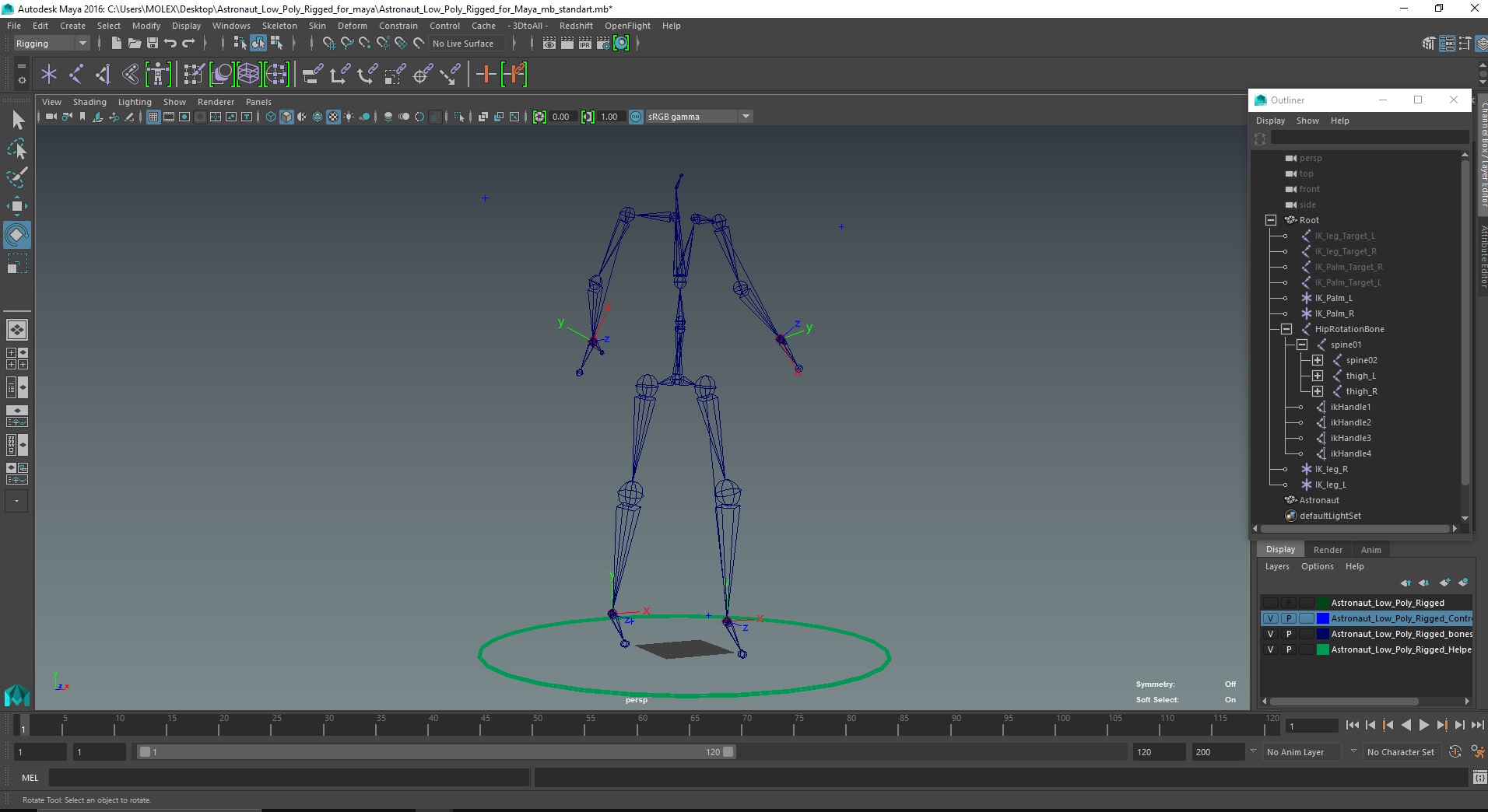The height and width of the screenshot is (812, 1488).
Task: Open the viewport Shading menu
Action: coord(89,102)
